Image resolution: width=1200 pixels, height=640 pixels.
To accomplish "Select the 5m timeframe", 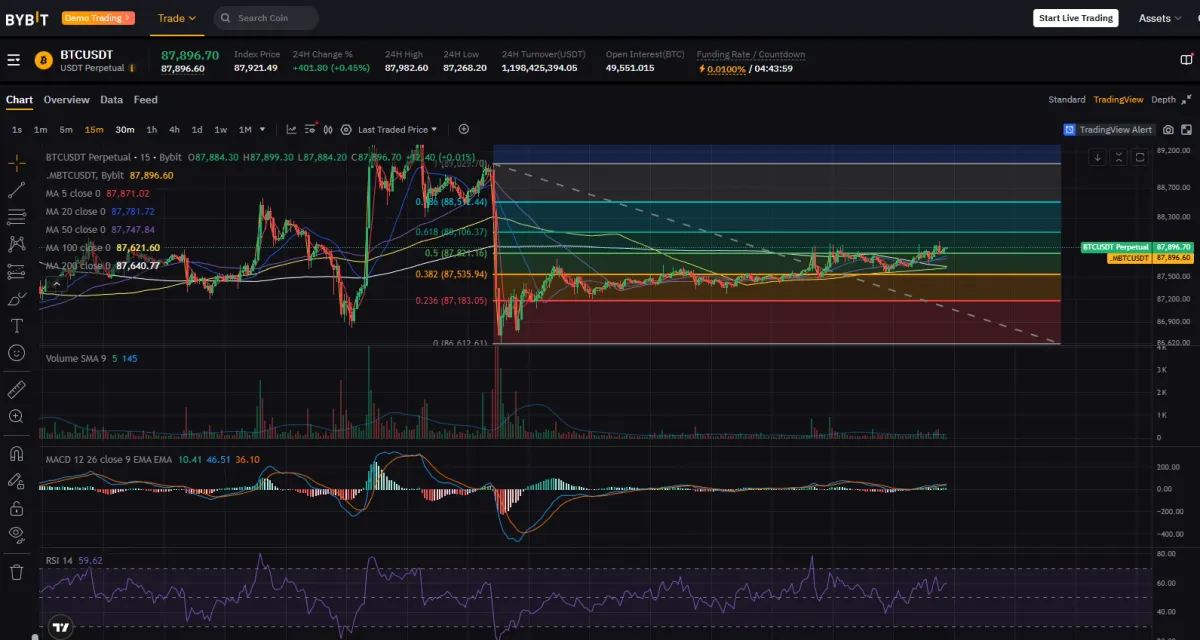I will tap(66, 129).
